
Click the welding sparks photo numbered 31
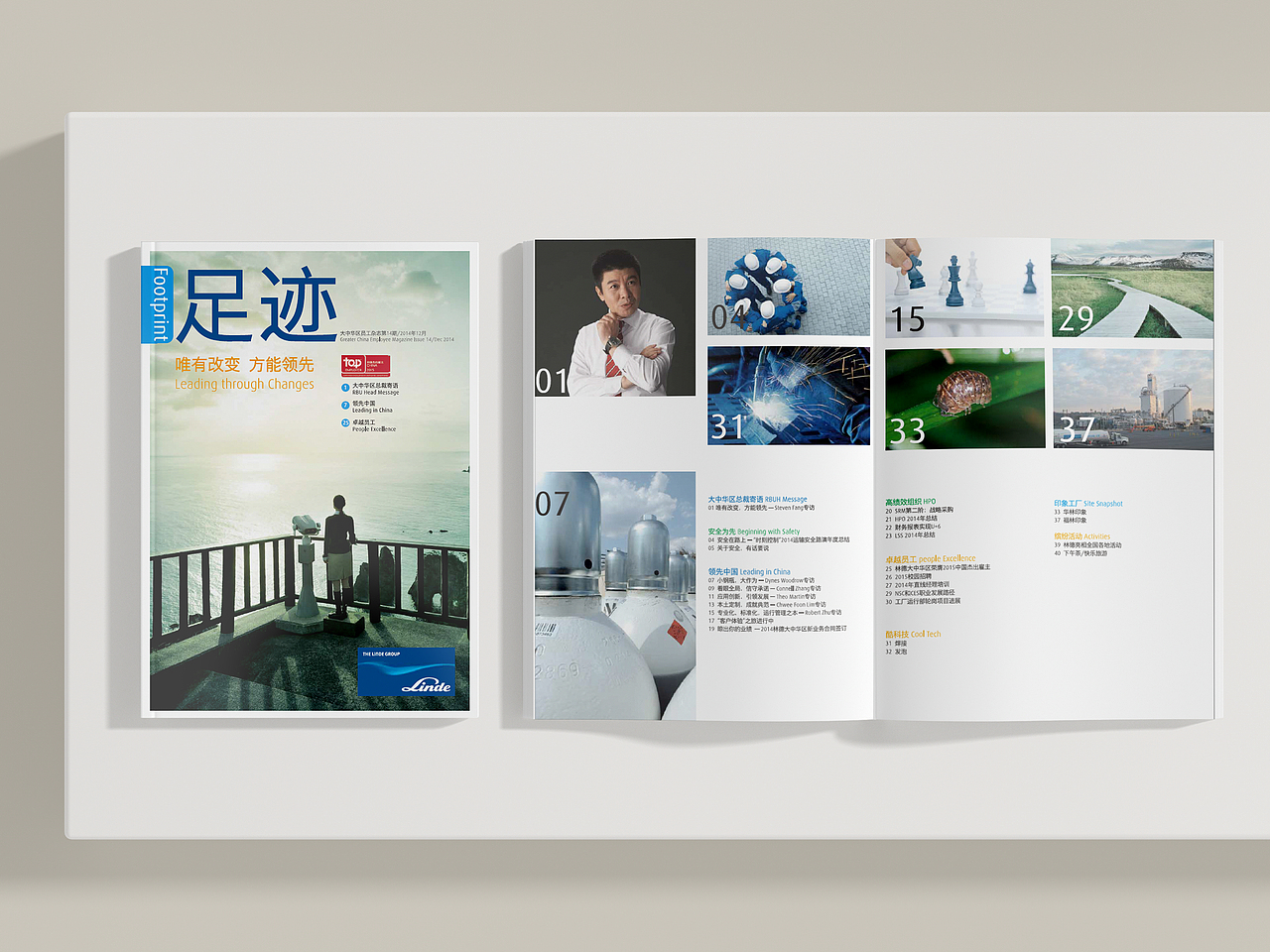point(789,396)
